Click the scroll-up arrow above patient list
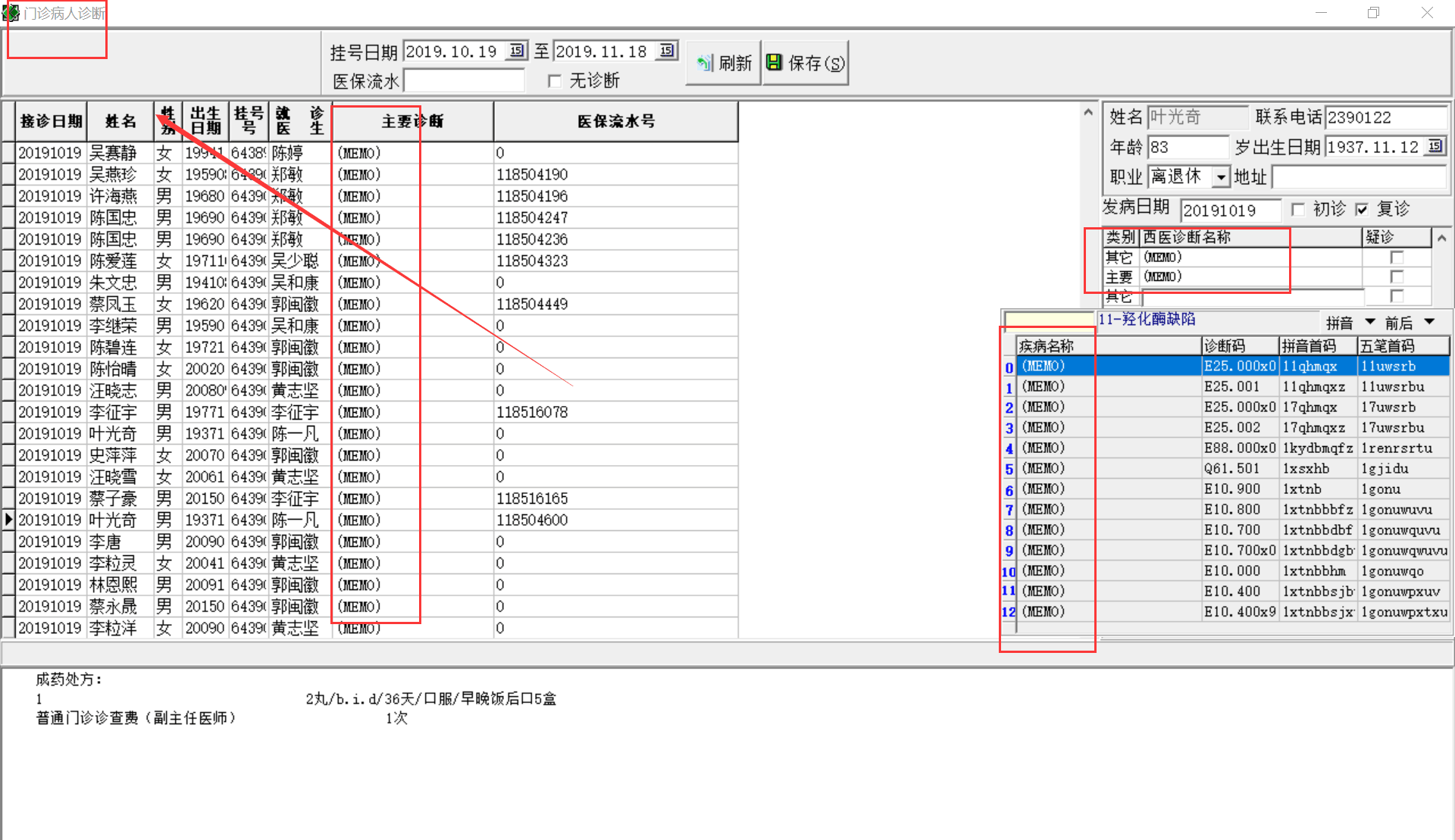This screenshot has height=840, width=1455. click(x=1088, y=112)
